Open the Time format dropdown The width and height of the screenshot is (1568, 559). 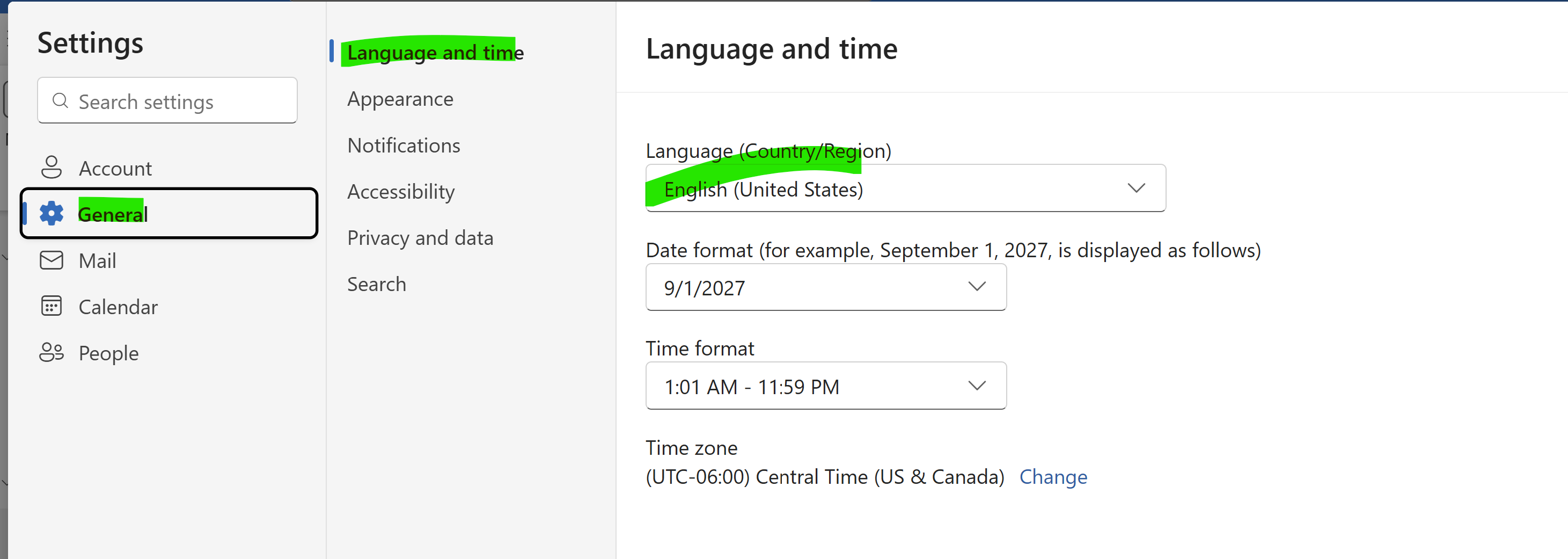point(825,386)
